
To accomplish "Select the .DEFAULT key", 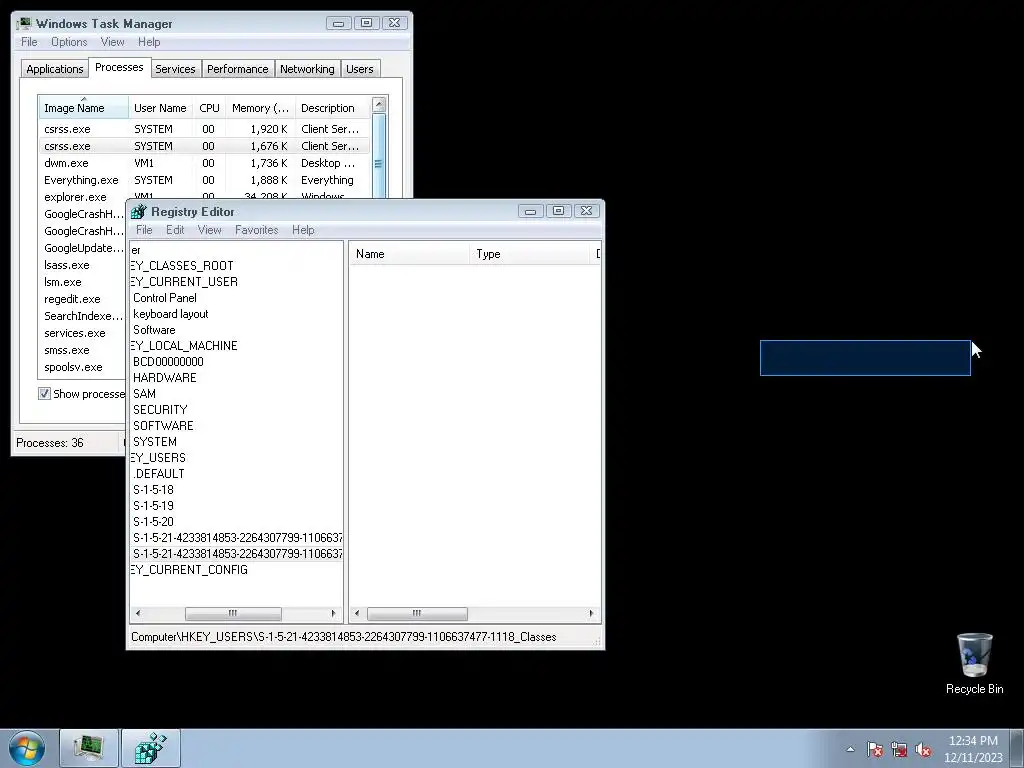I will (159, 474).
